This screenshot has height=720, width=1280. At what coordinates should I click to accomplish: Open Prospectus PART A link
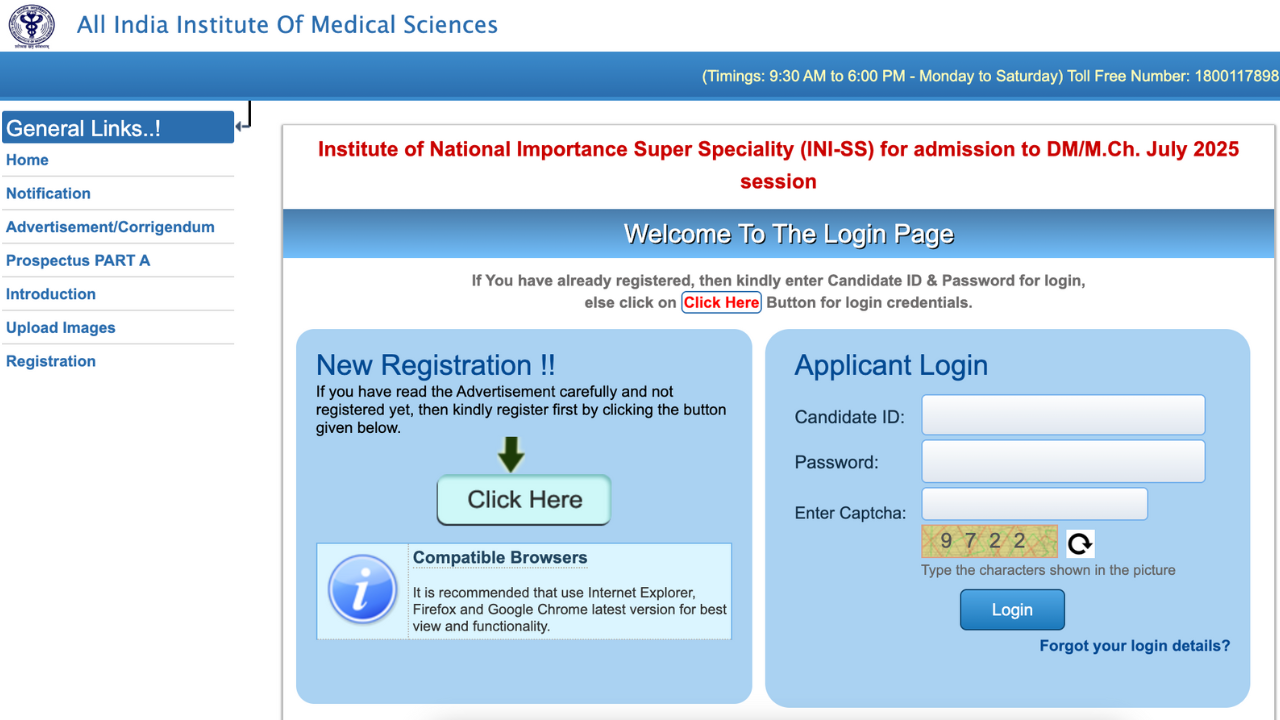click(x=78, y=261)
